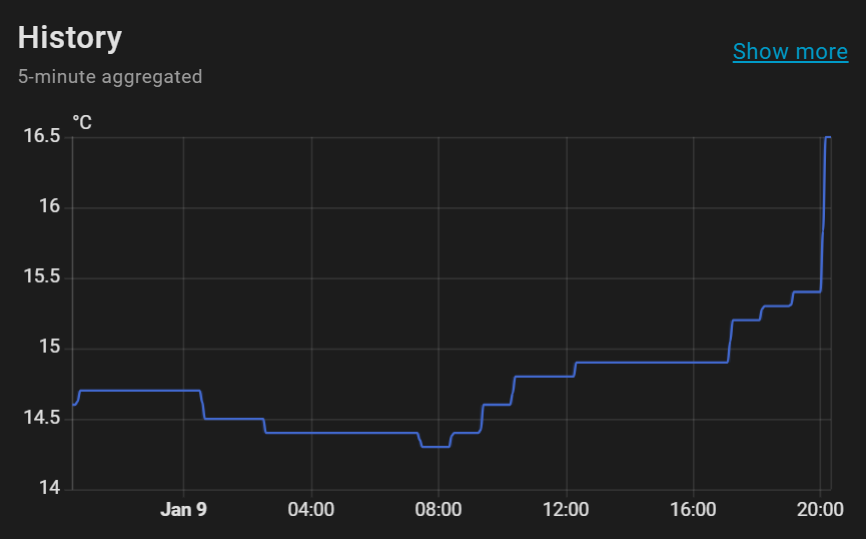Click the 16 y-axis value
The image size is (866, 539).
coord(50,207)
